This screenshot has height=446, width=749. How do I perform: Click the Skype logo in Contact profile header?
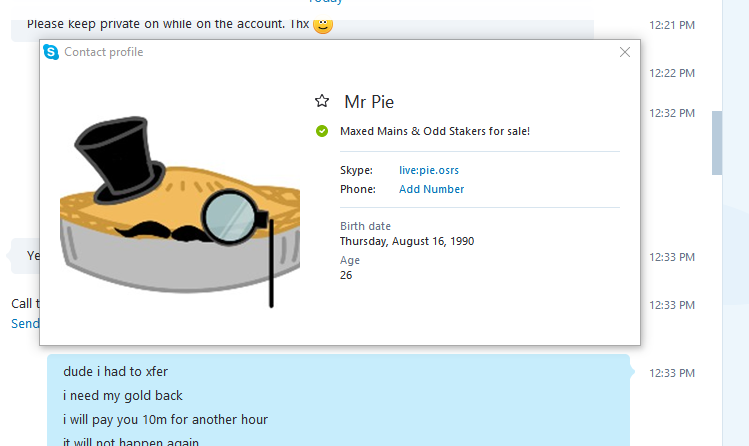click(51, 52)
